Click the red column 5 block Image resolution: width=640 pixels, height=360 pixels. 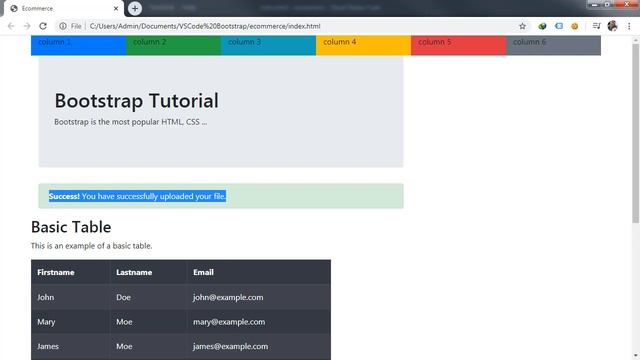(x=458, y=45)
